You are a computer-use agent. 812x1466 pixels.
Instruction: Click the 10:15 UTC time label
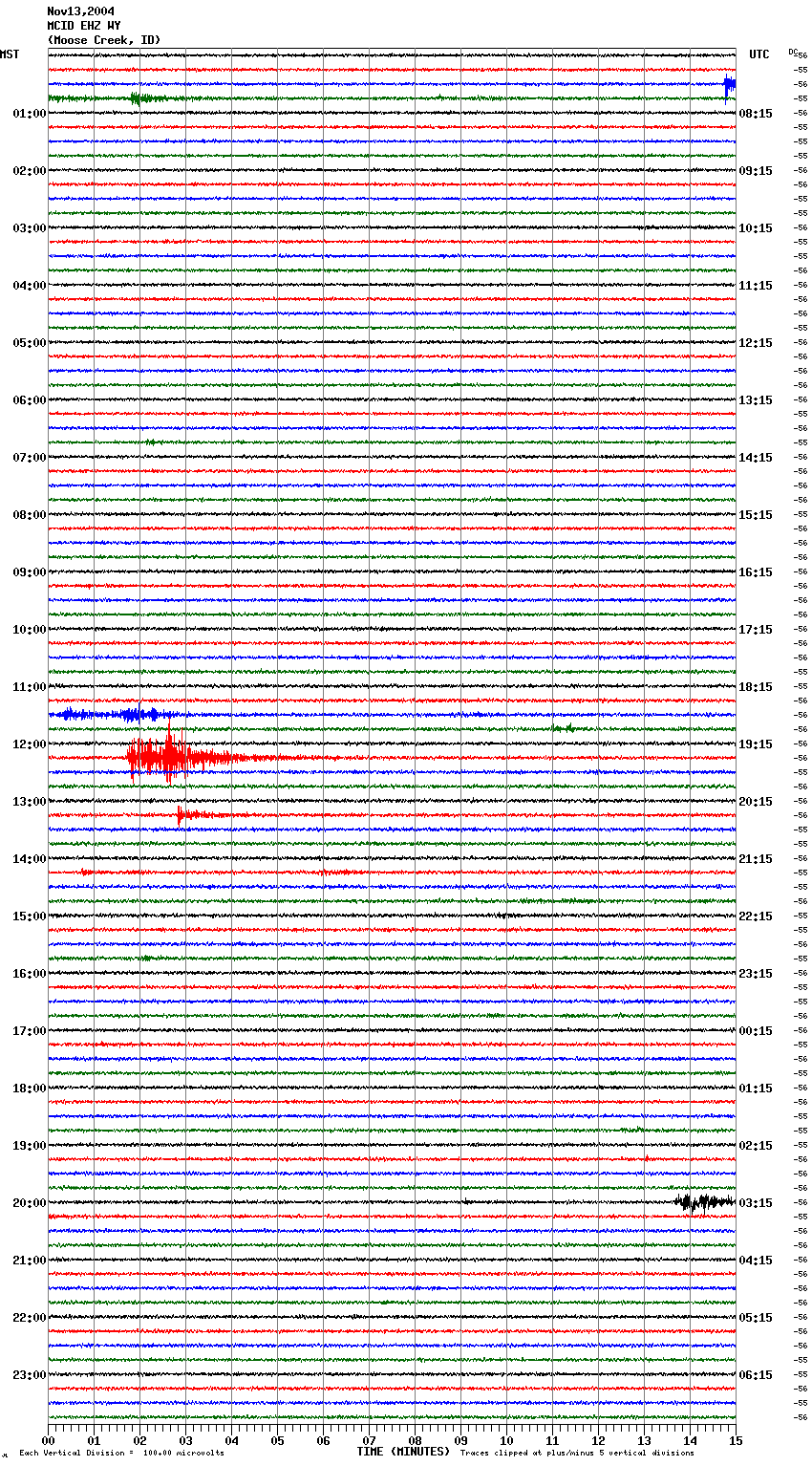[x=756, y=228]
